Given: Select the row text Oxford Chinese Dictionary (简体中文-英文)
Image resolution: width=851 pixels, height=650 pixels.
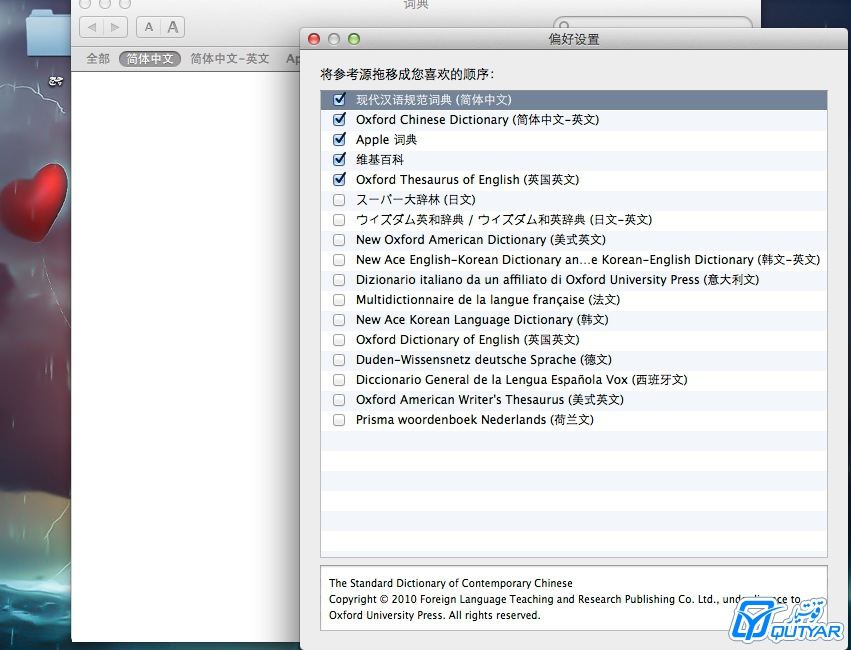Looking at the screenshot, I should click(478, 120).
